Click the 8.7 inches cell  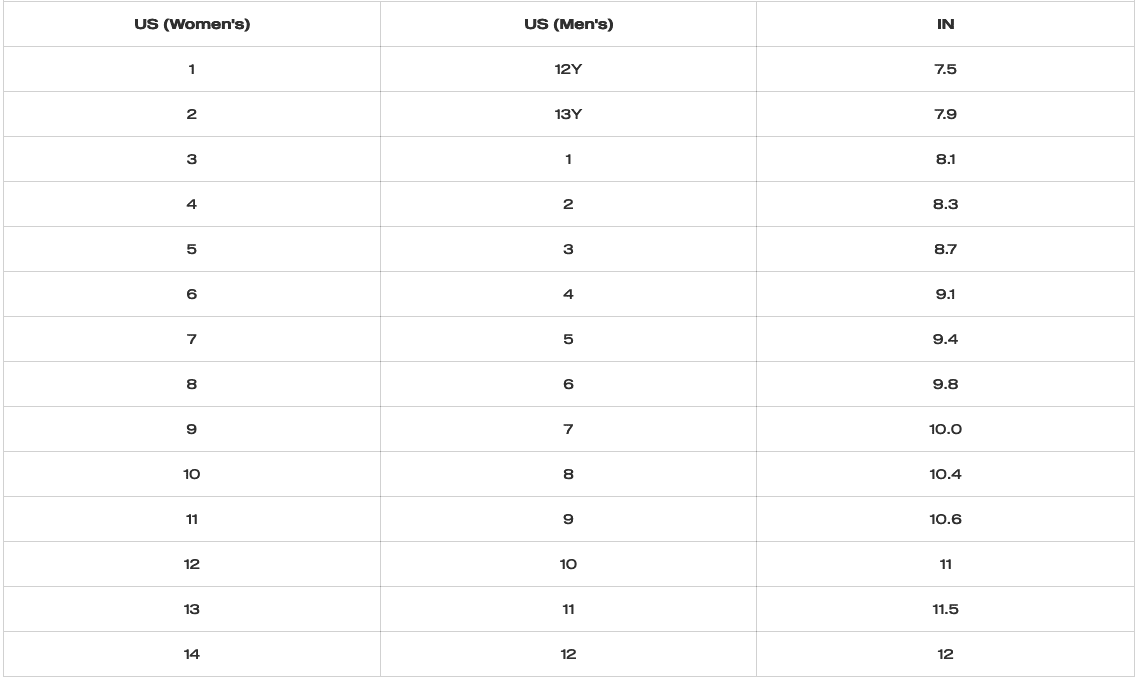[x=945, y=249]
